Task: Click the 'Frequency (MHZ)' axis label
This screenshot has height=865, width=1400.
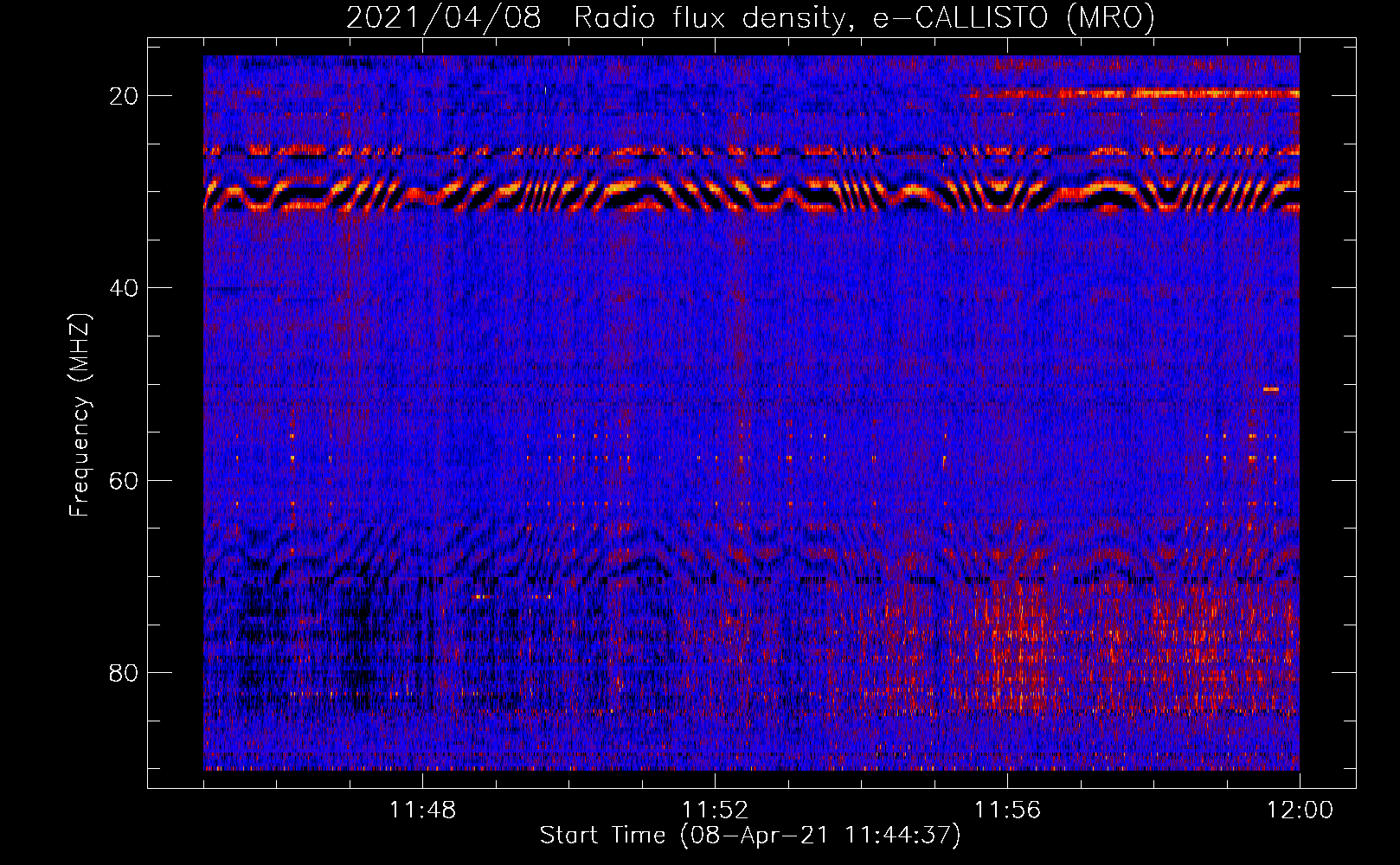Action: click(x=80, y=415)
